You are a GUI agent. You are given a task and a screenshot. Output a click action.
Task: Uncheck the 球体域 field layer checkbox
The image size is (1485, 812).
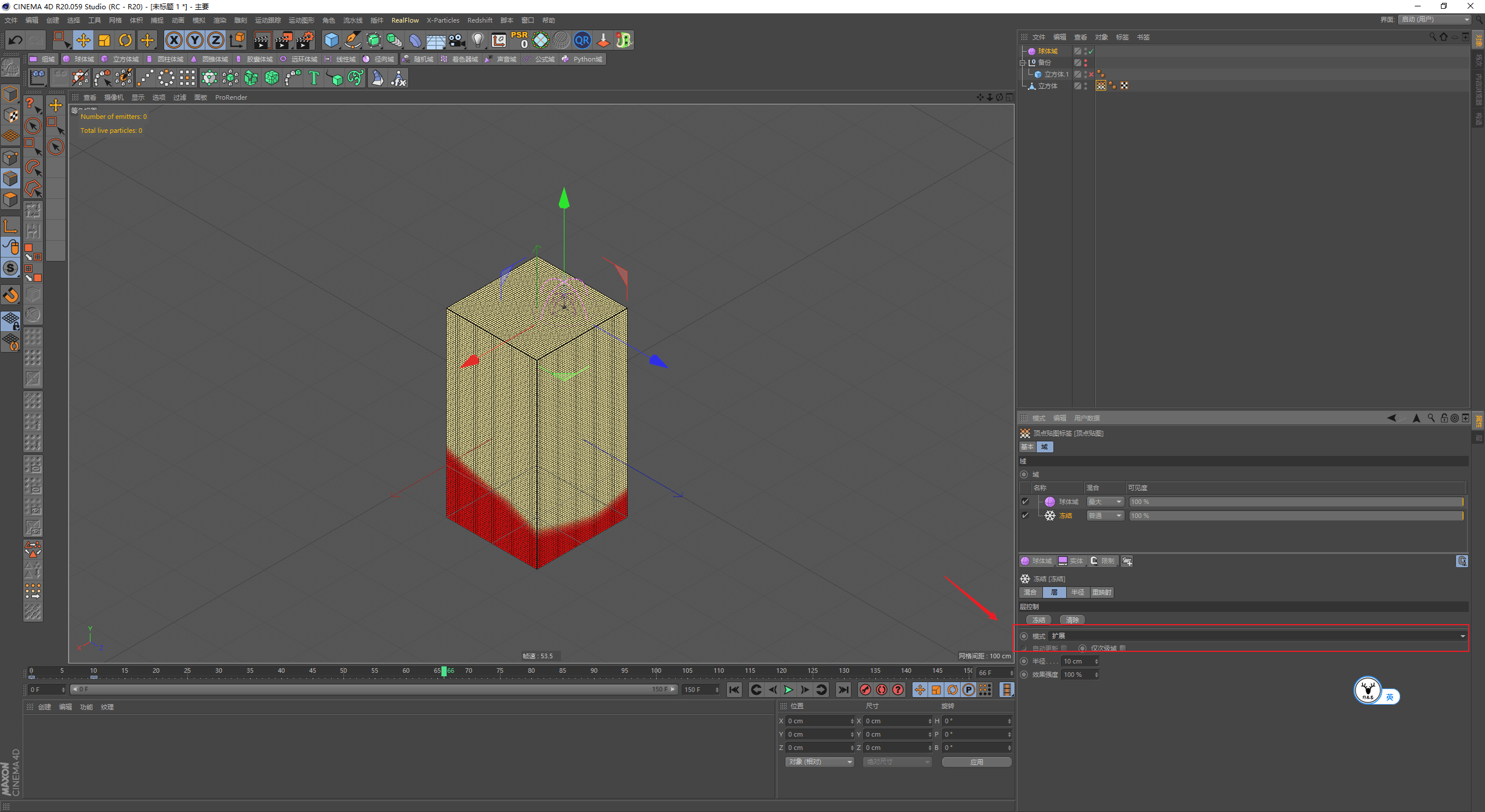pyautogui.click(x=1025, y=502)
